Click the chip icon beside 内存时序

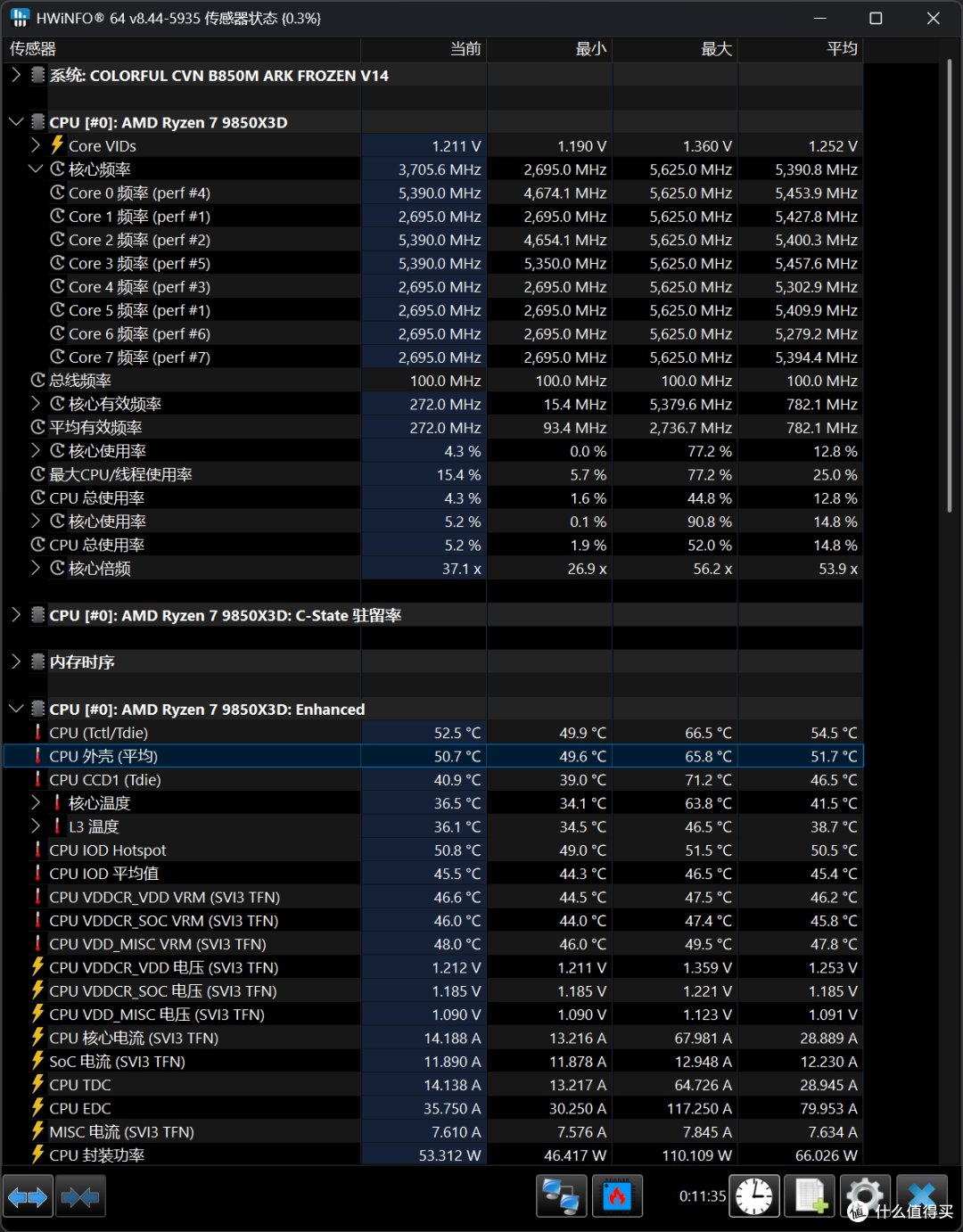click(x=37, y=661)
